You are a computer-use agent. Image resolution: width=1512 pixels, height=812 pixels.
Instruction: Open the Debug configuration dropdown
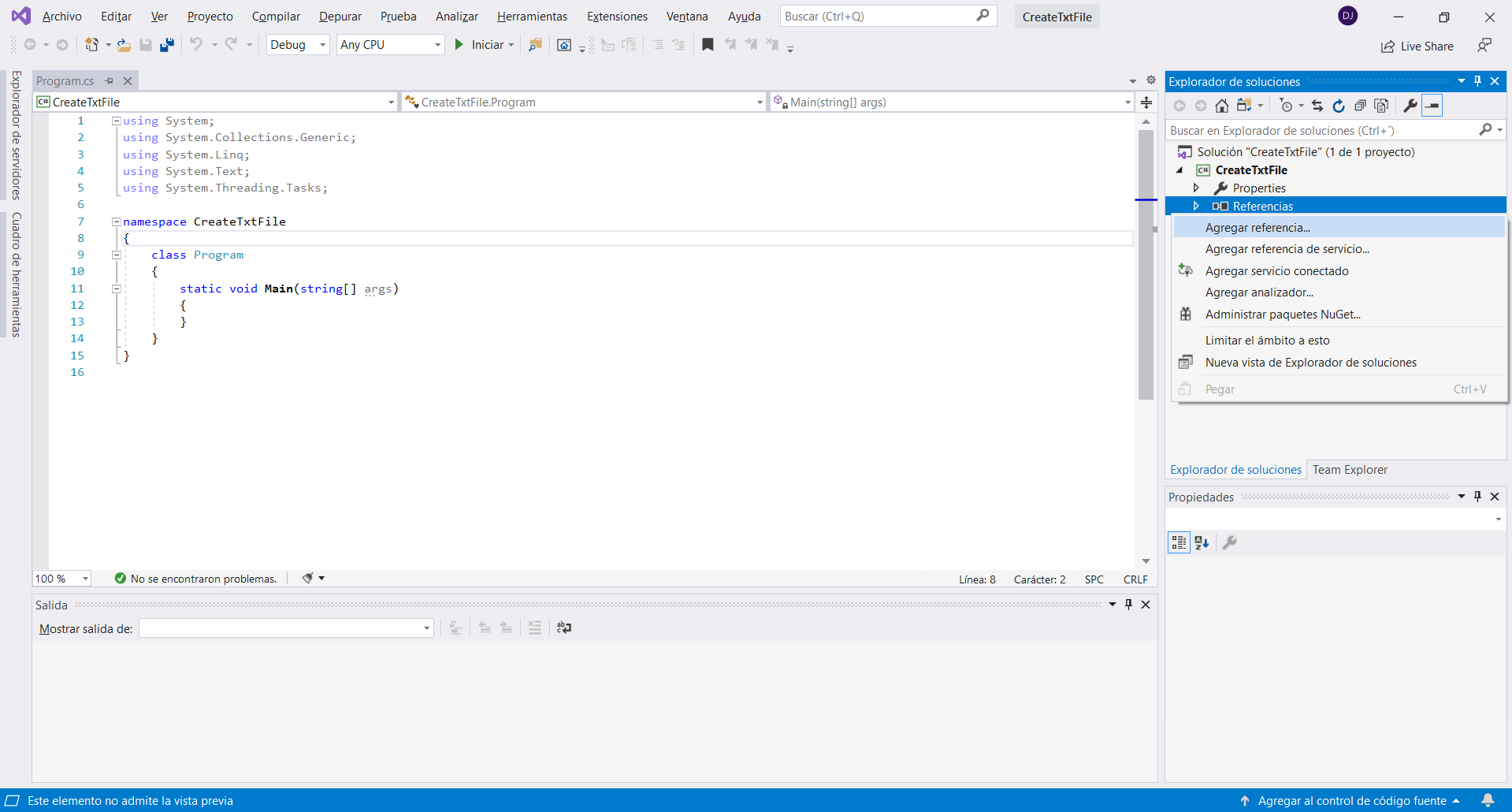(x=298, y=45)
